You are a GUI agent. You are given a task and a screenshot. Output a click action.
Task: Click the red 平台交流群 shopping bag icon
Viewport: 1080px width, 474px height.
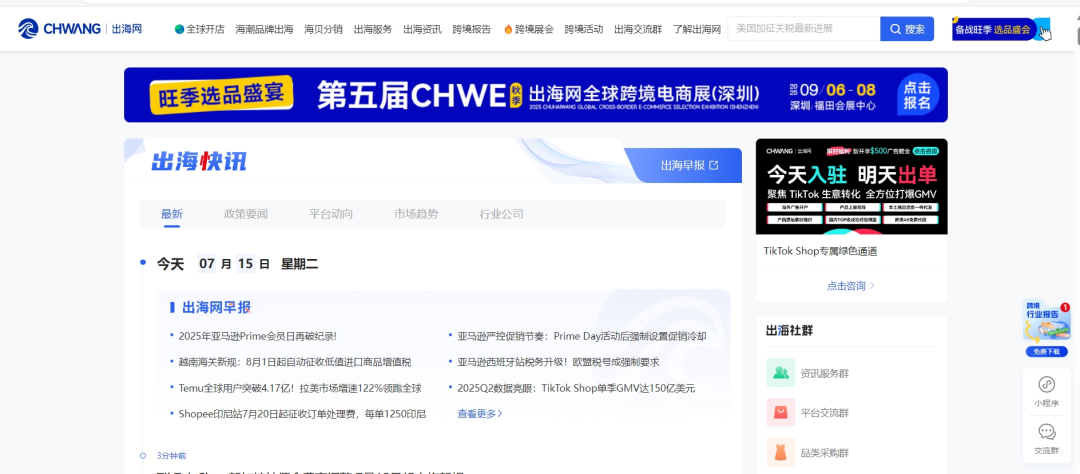pos(780,412)
